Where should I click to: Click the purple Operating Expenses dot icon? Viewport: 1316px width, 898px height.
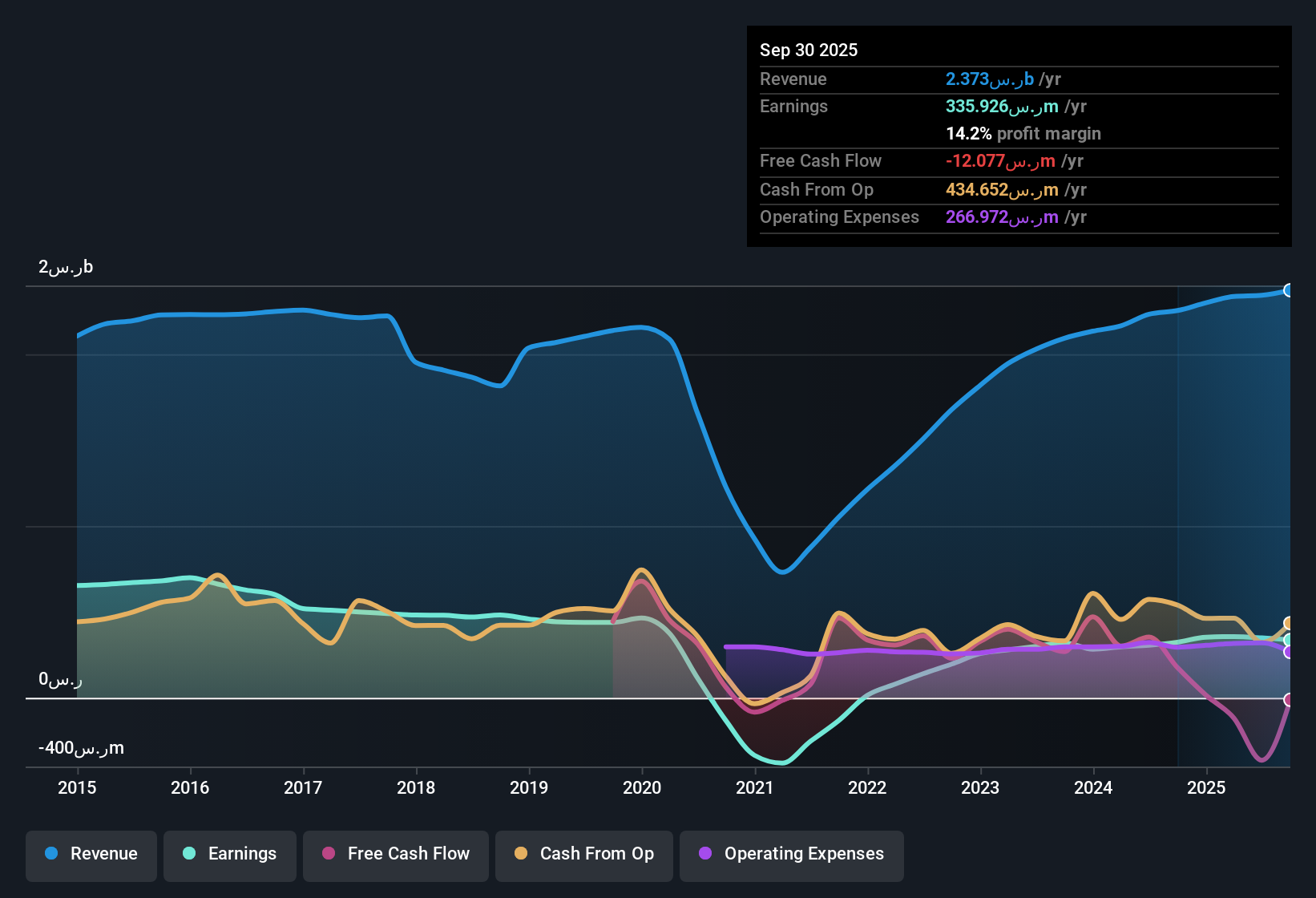click(704, 854)
